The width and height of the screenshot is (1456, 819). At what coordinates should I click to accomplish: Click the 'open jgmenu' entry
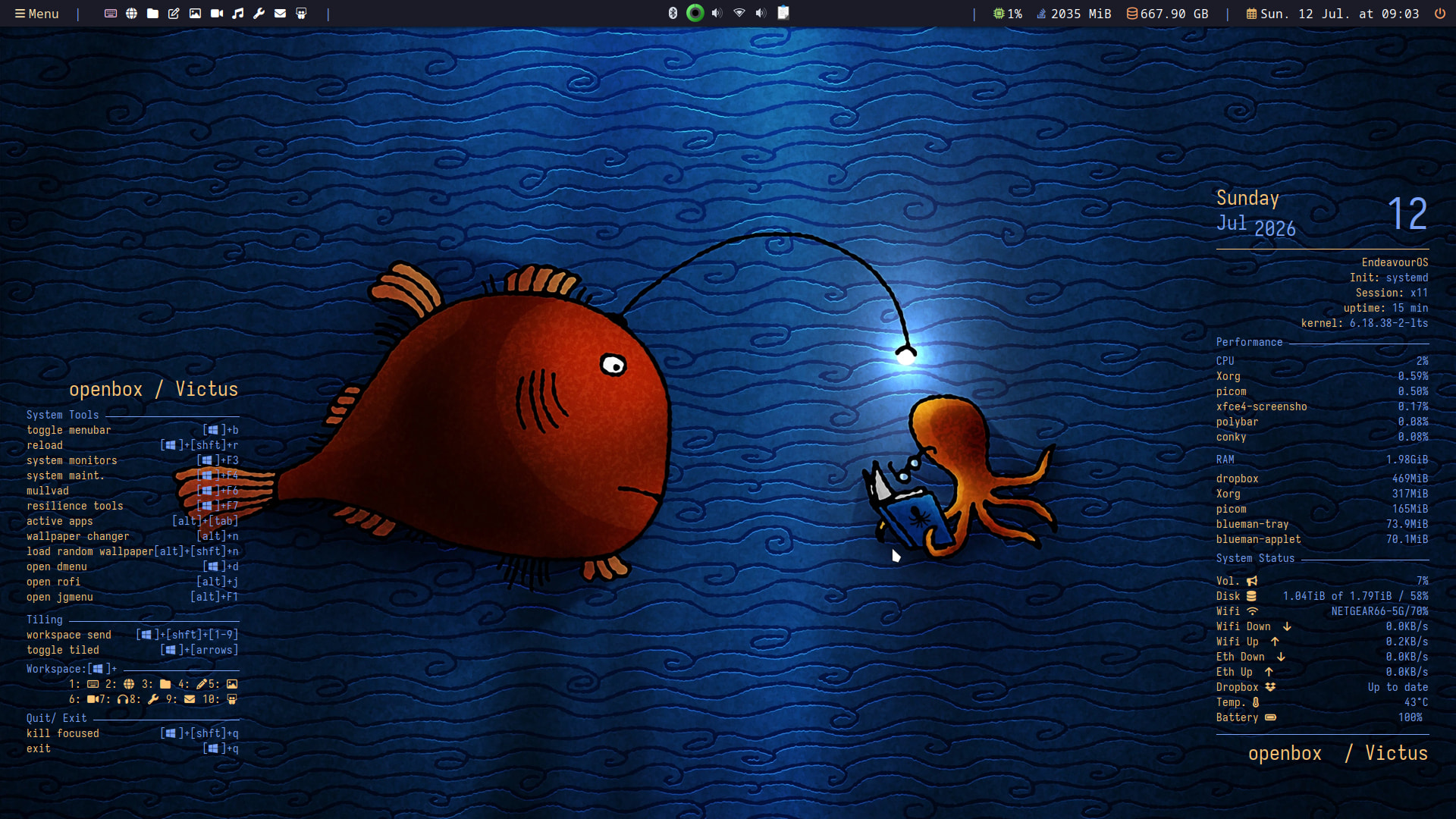(60, 597)
